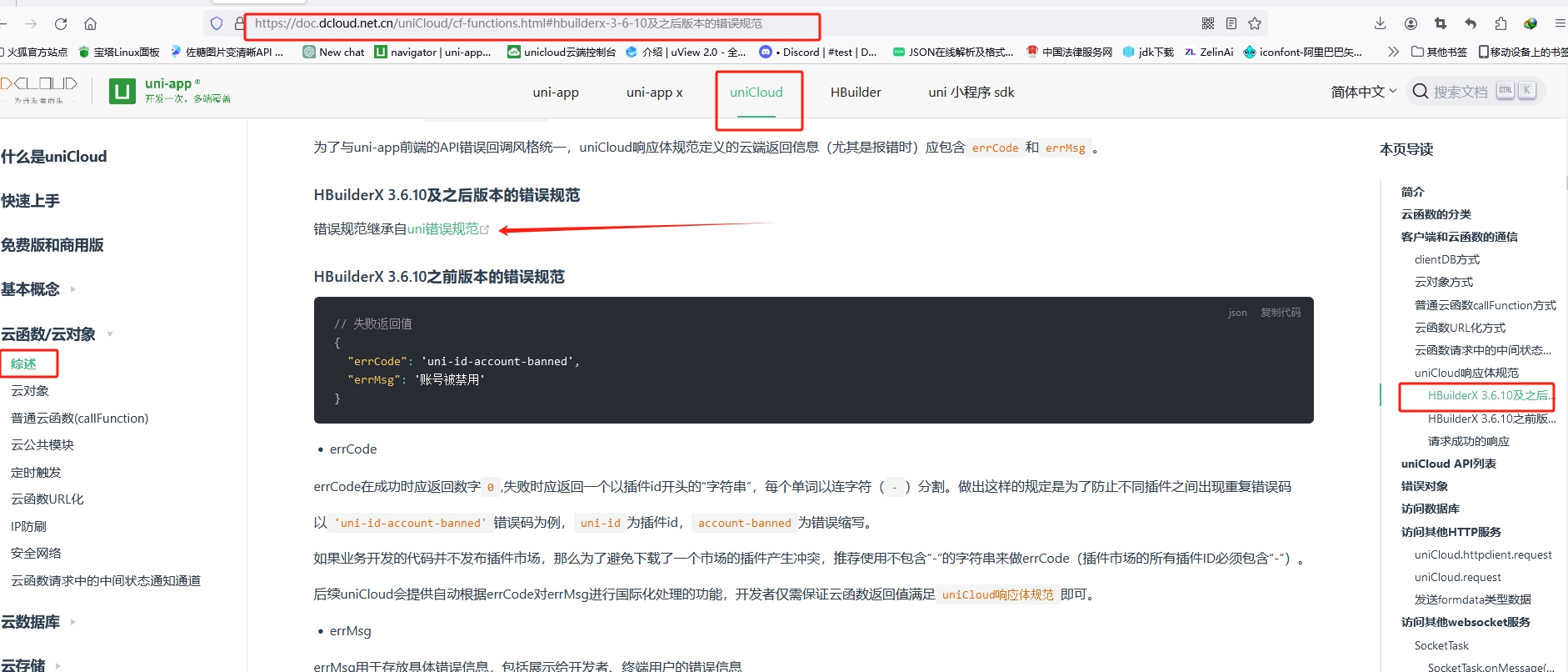The width and height of the screenshot is (1568, 672).
Task: Select the uniCloud nav tab
Action: click(757, 93)
